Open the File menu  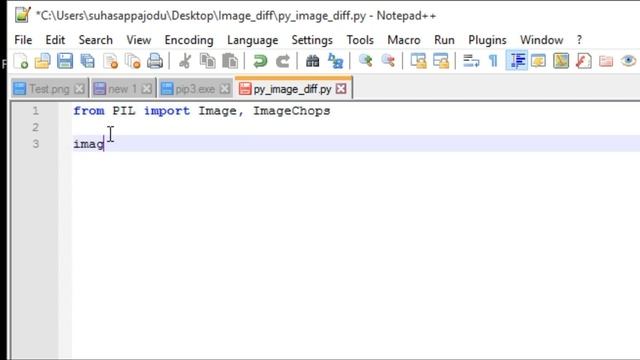[23, 40]
